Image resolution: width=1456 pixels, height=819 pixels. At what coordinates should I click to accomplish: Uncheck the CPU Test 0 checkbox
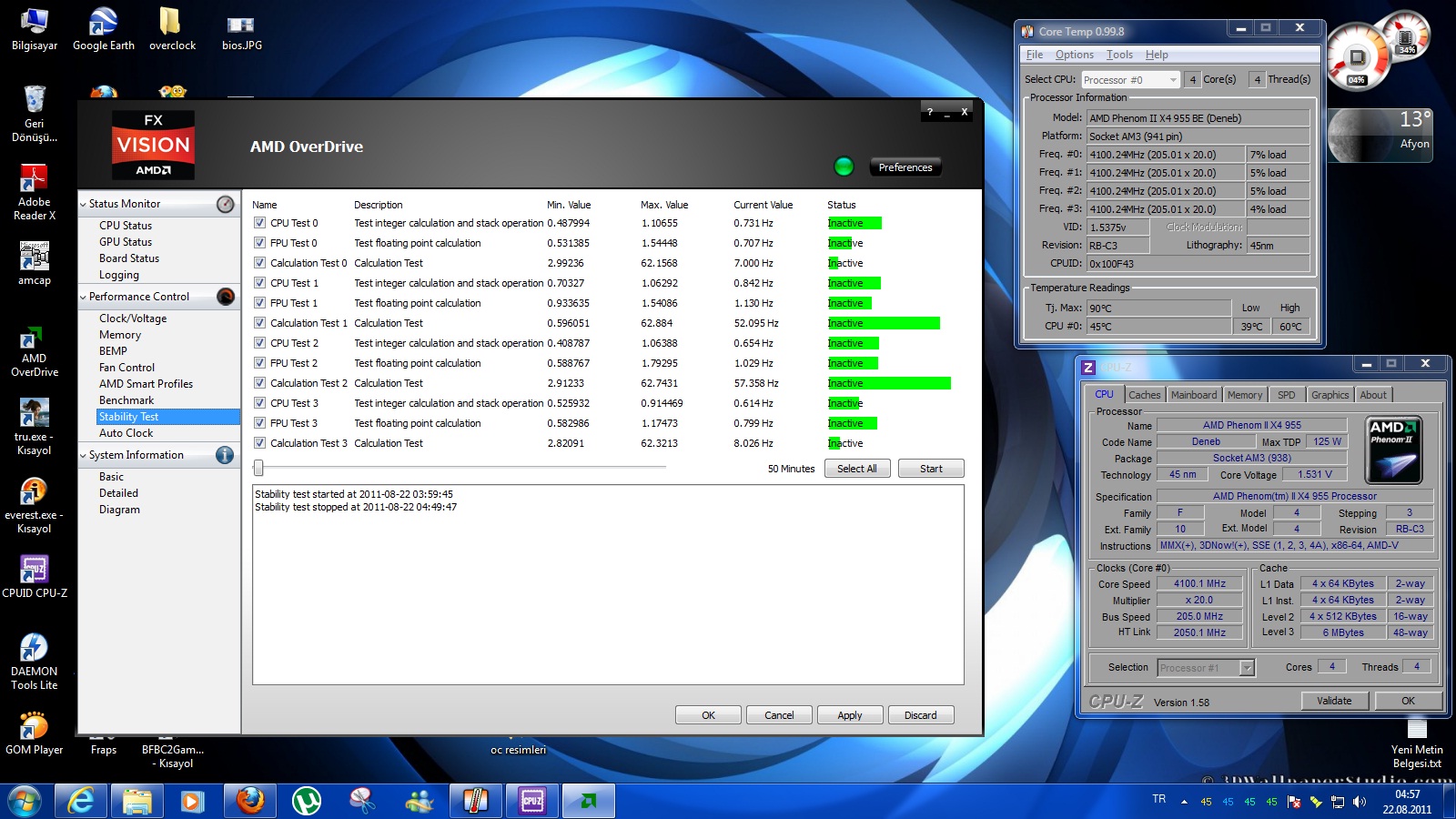[x=259, y=223]
